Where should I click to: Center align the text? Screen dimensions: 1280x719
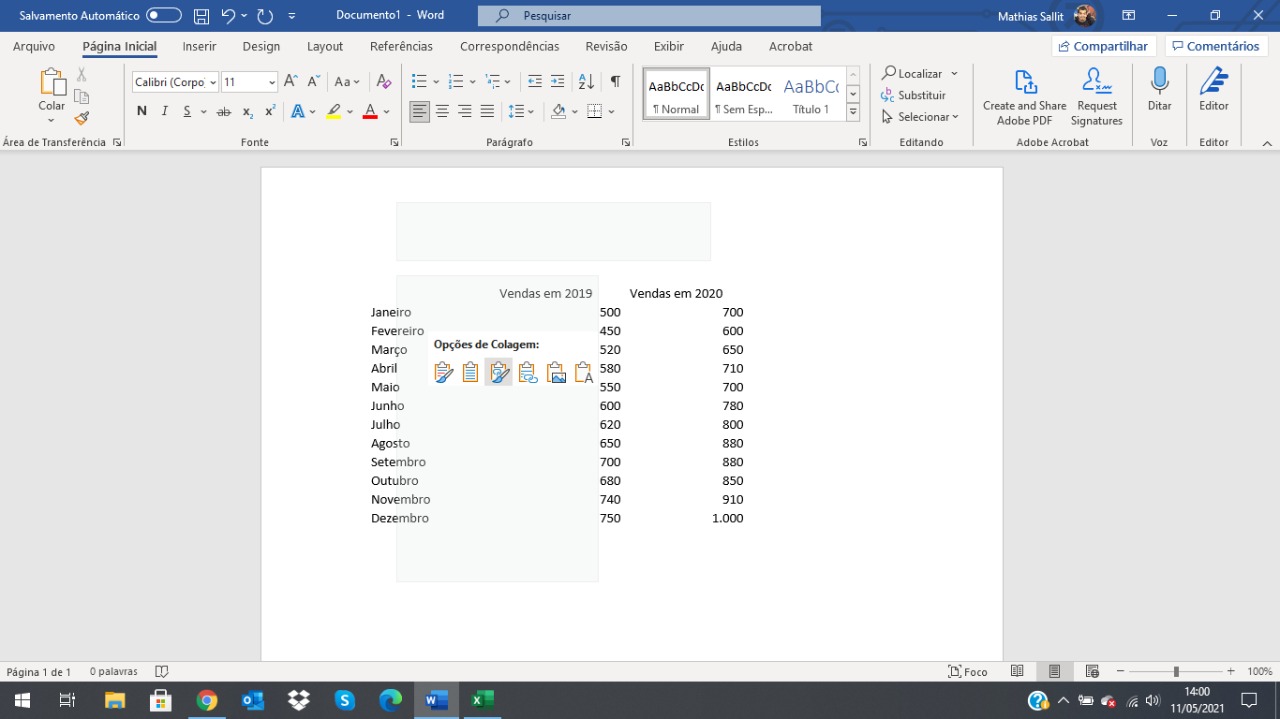[442, 111]
